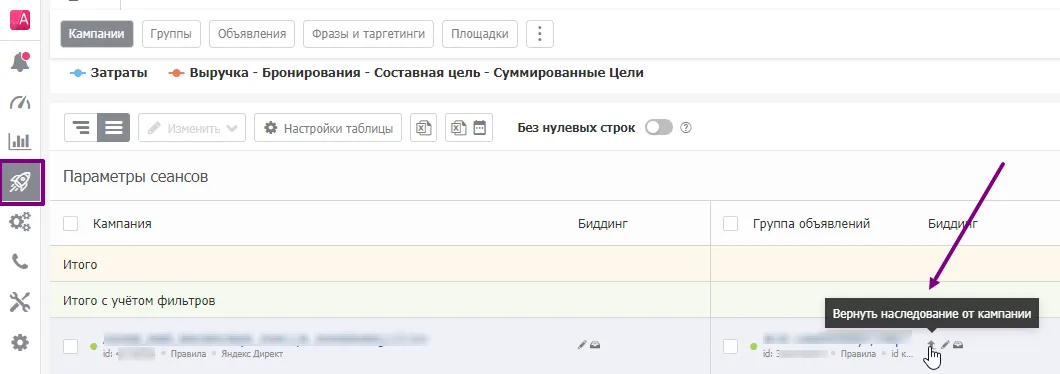Image resolution: width=1060 pixels, height=374 pixels.
Task: Open the notifications bell in sidebar
Action: [x=20, y=62]
